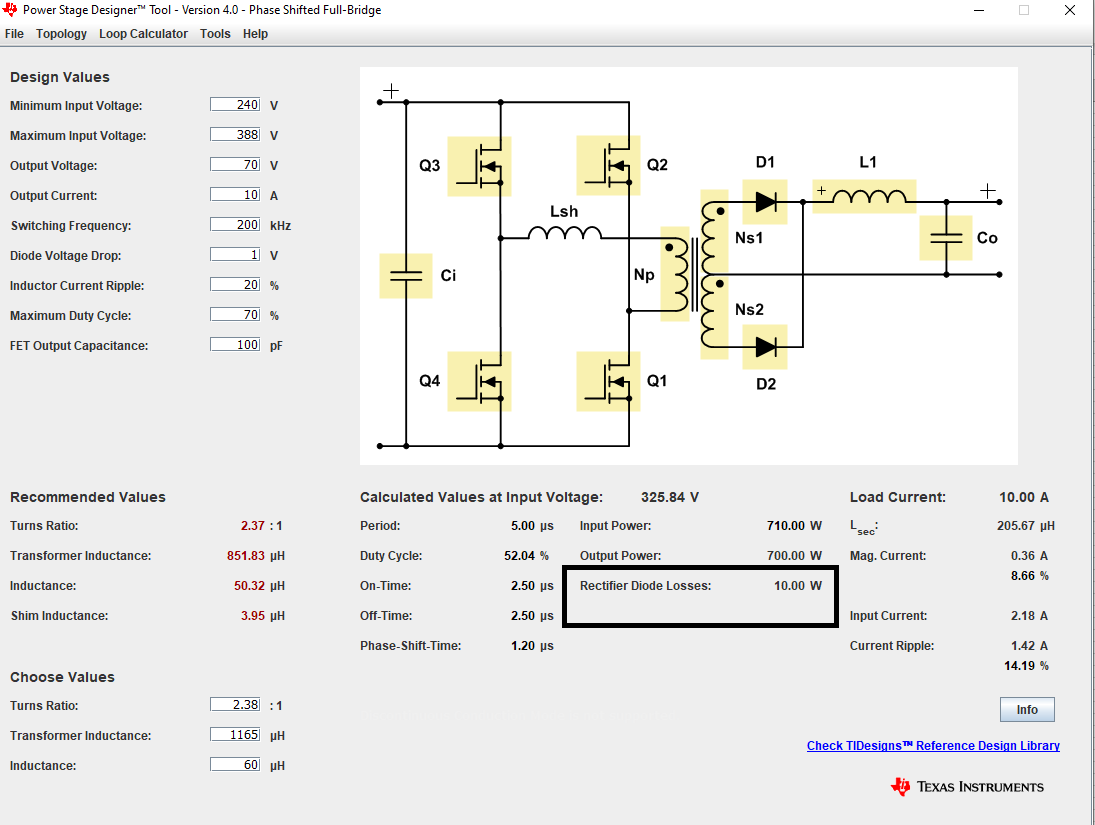Open Check TIDesigns Reference Design Library link
The height and width of the screenshot is (825, 1095).
click(933, 745)
